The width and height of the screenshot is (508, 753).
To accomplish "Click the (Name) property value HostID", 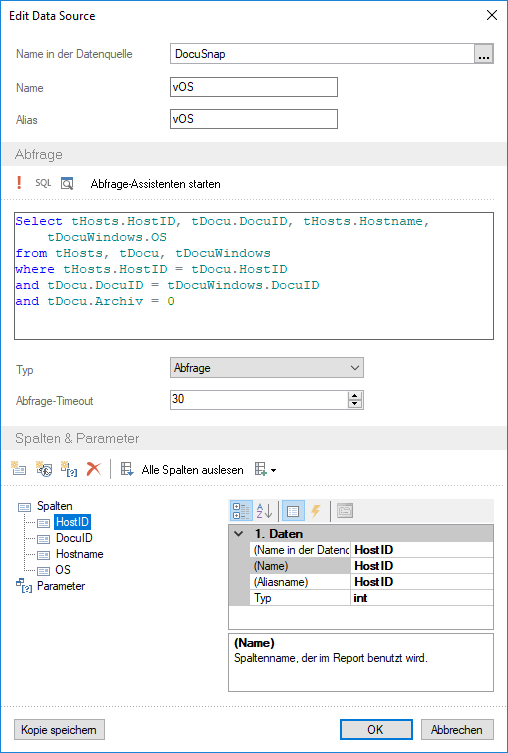I will tap(422, 566).
